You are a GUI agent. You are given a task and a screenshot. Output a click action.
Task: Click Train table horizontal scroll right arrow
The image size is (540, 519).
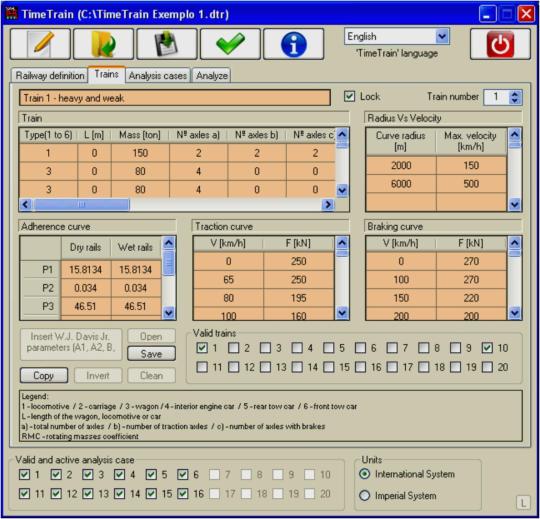[x=328, y=205]
